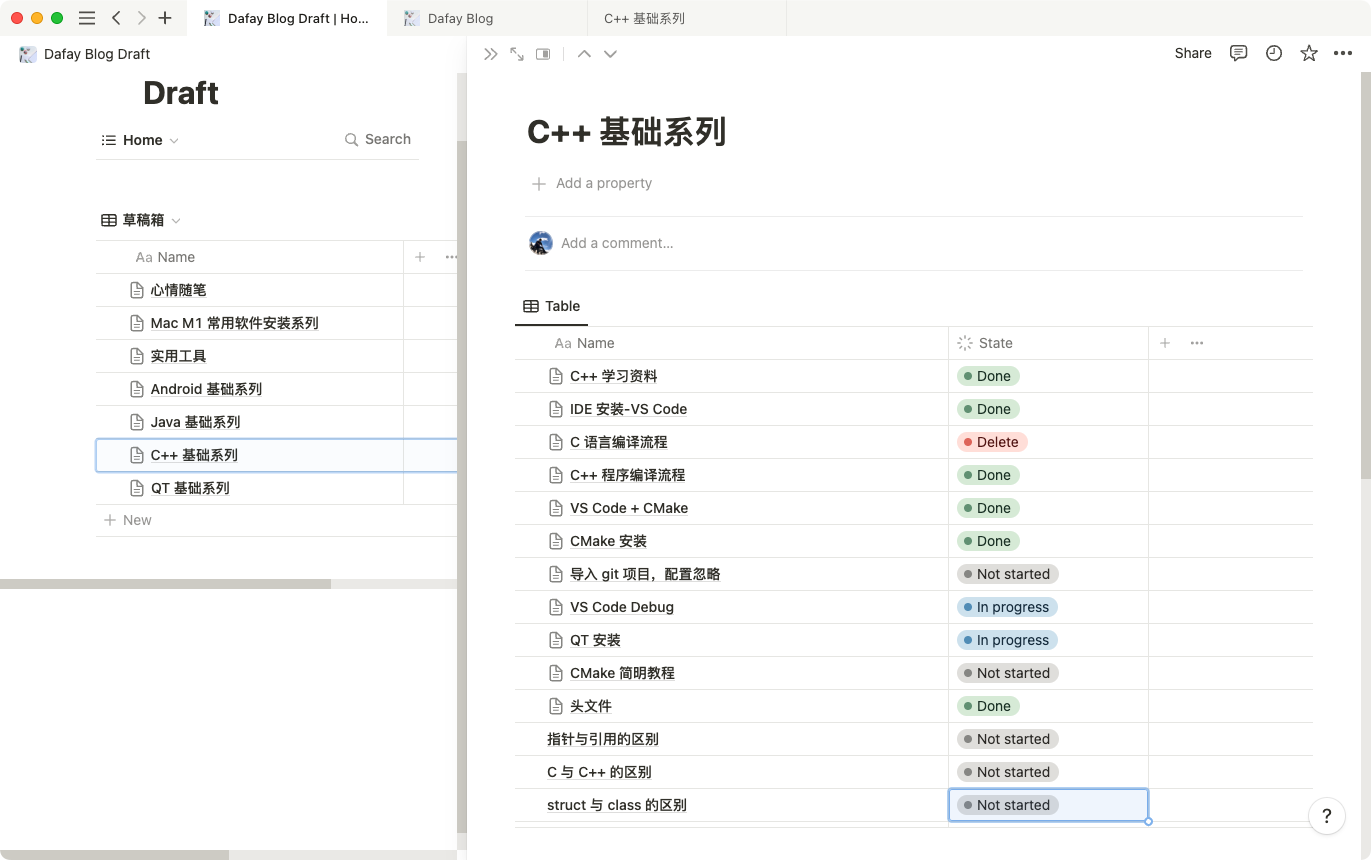Go to previous page with up chevron
The image size is (1371, 860).
[584, 54]
